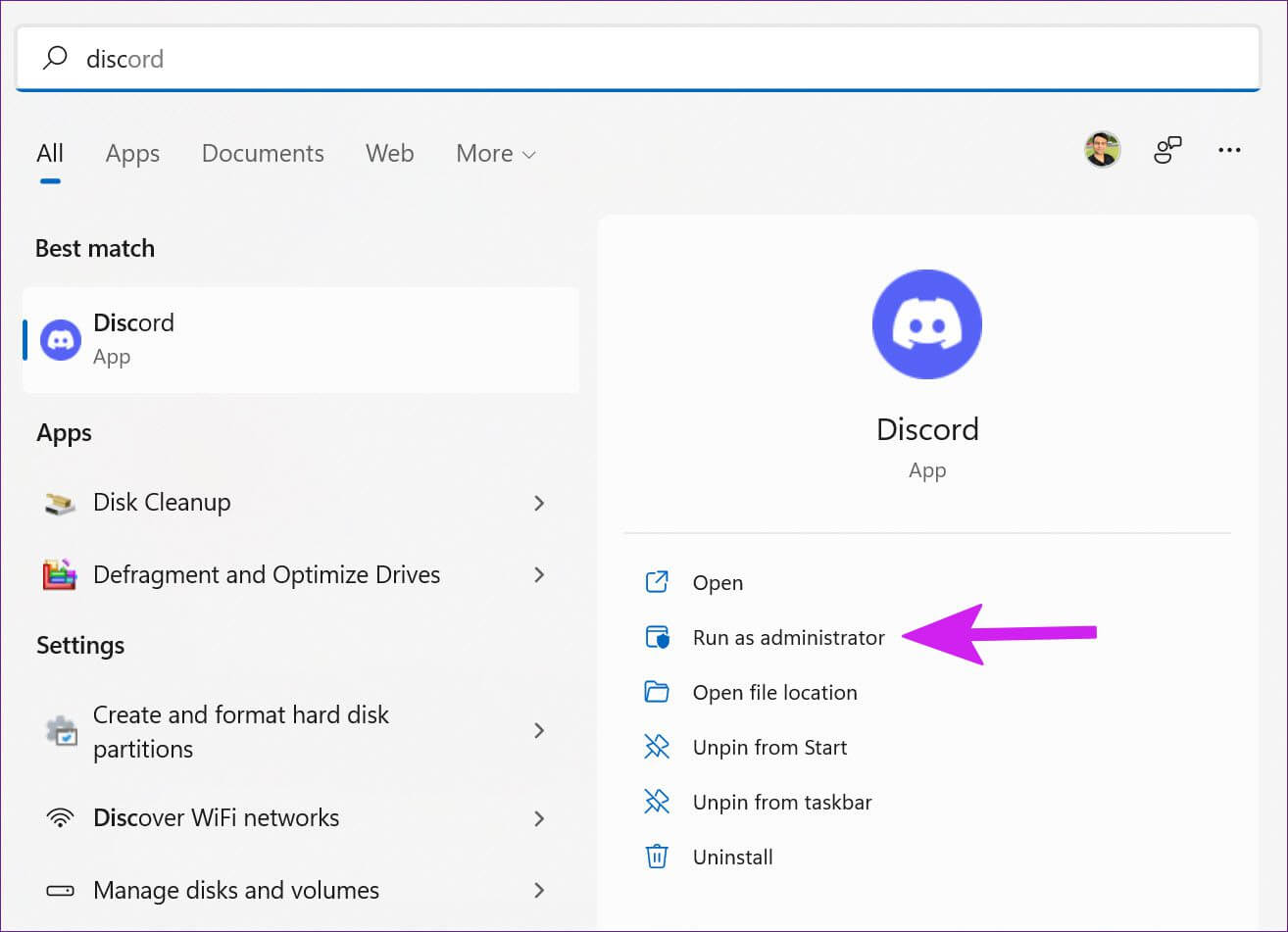
Task: Open the three-dot options menu
Action: point(1229,150)
